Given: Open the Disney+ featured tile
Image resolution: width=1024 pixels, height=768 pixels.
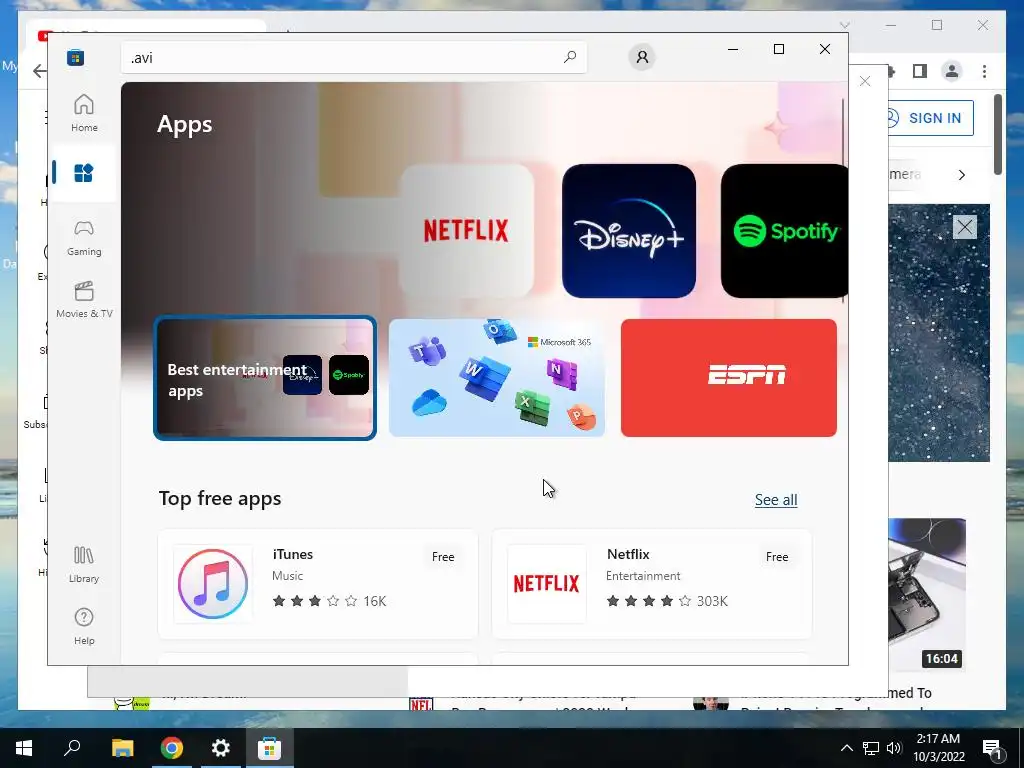Looking at the screenshot, I should pos(629,231).
